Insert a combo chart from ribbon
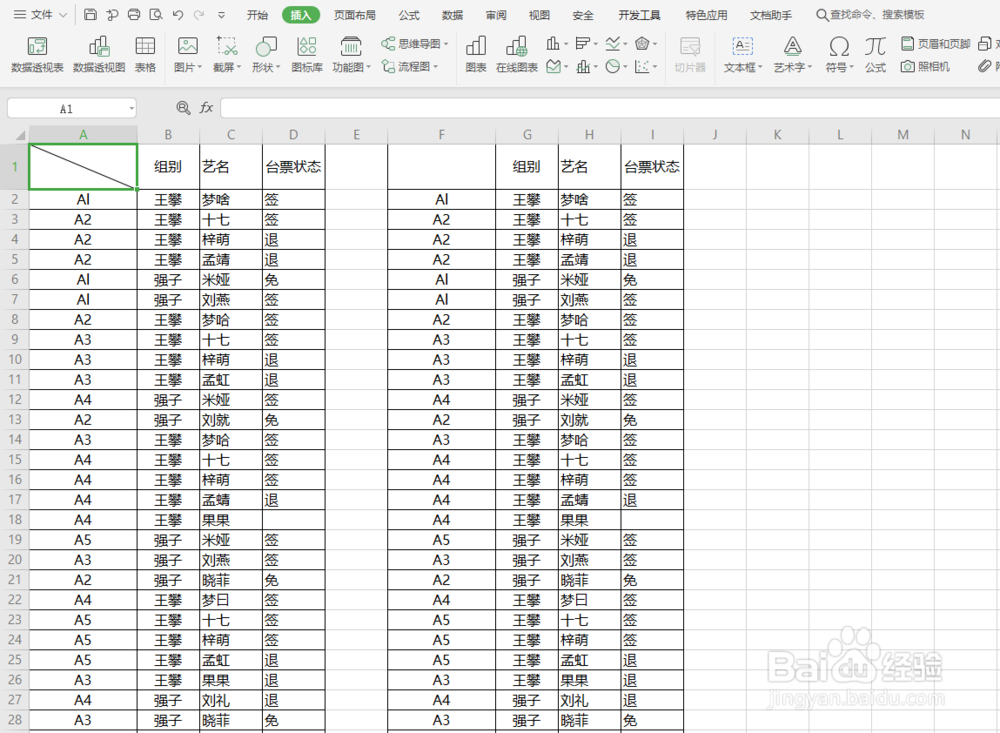The image size is (1000, 733). click(x=586, y=66)
